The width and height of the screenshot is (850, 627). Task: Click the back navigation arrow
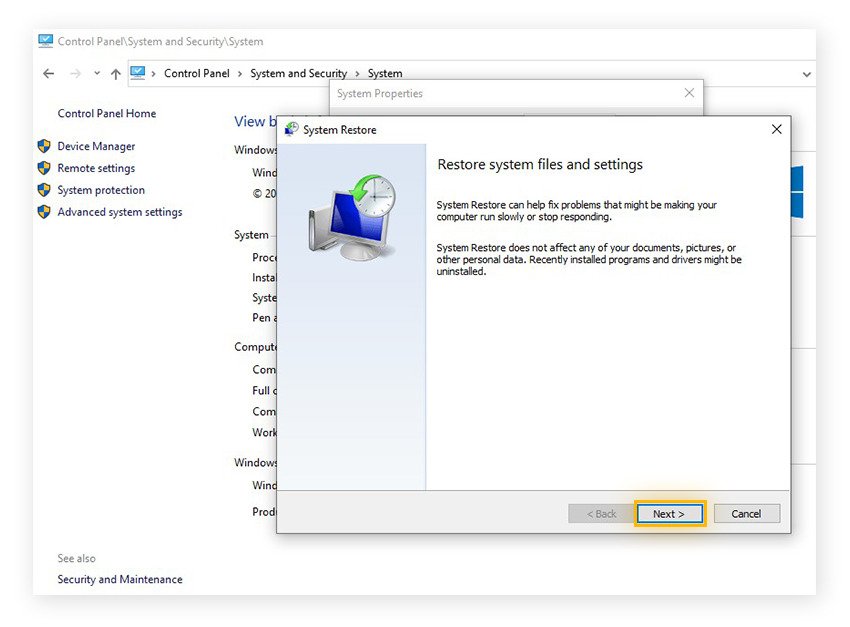pos(48,73)
